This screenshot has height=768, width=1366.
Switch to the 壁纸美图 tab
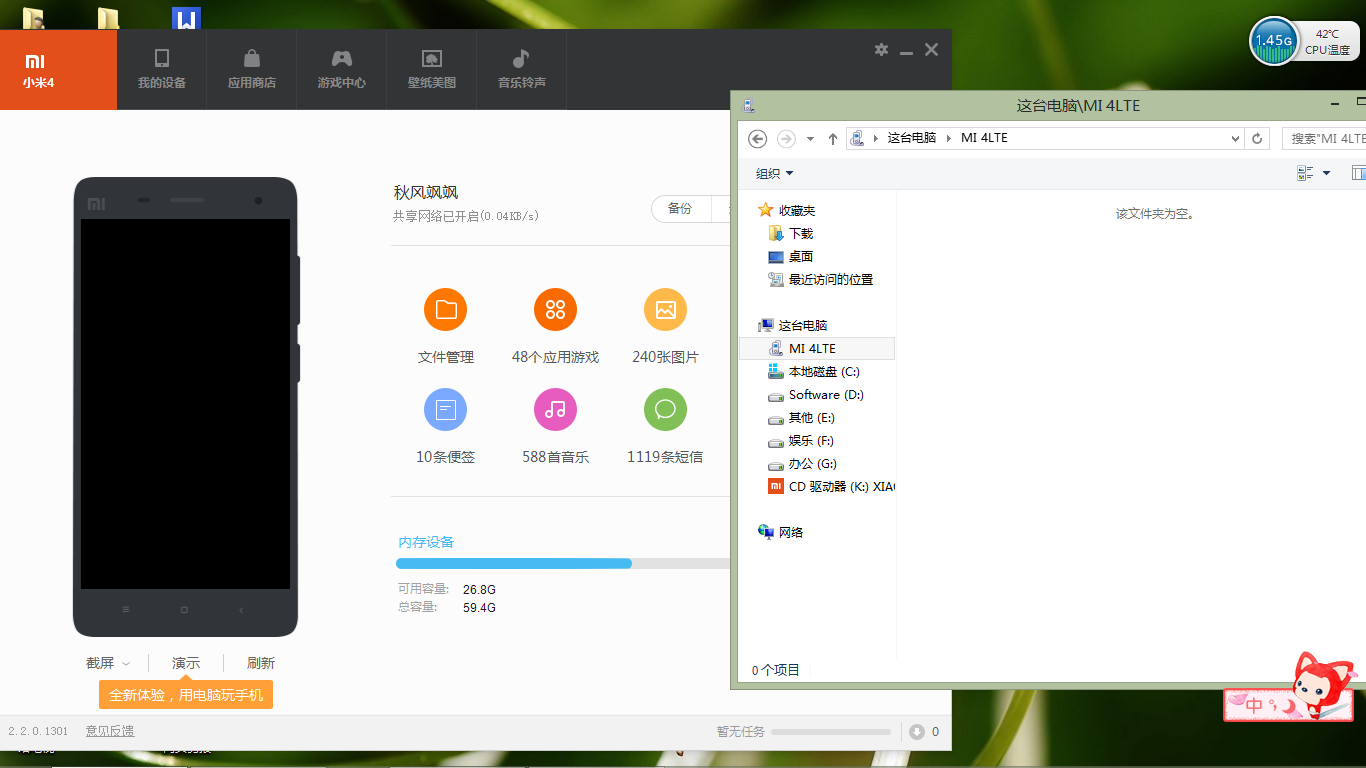pos(432,69)
